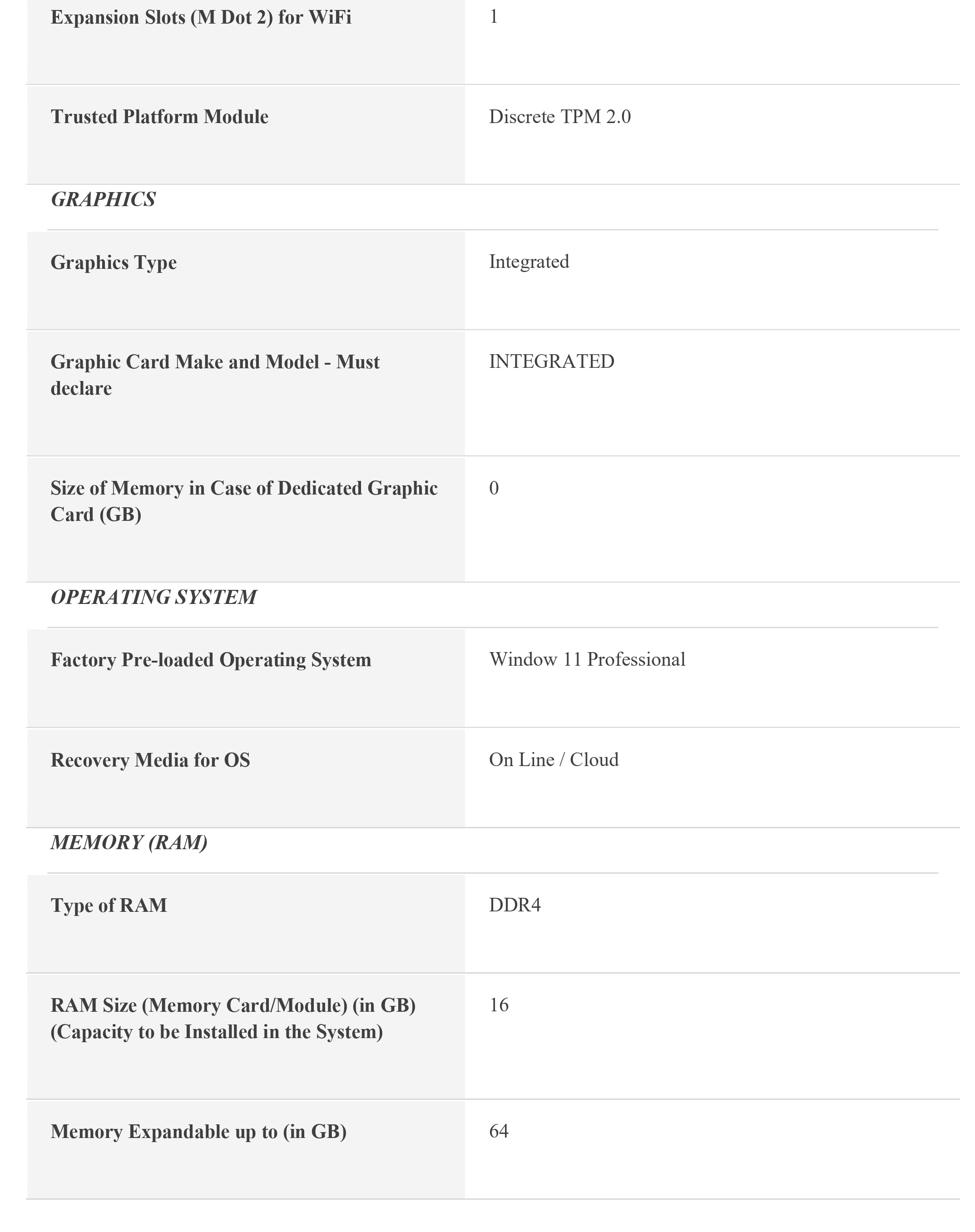
Task: Click the Window 11 Professional value
Action: click(587, 659)
